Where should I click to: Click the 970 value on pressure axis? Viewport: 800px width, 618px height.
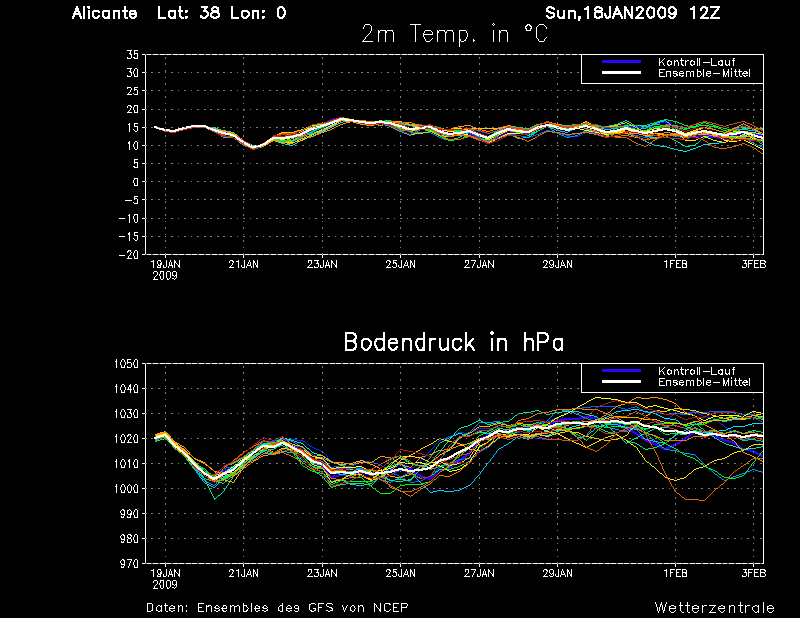point(129,564)
